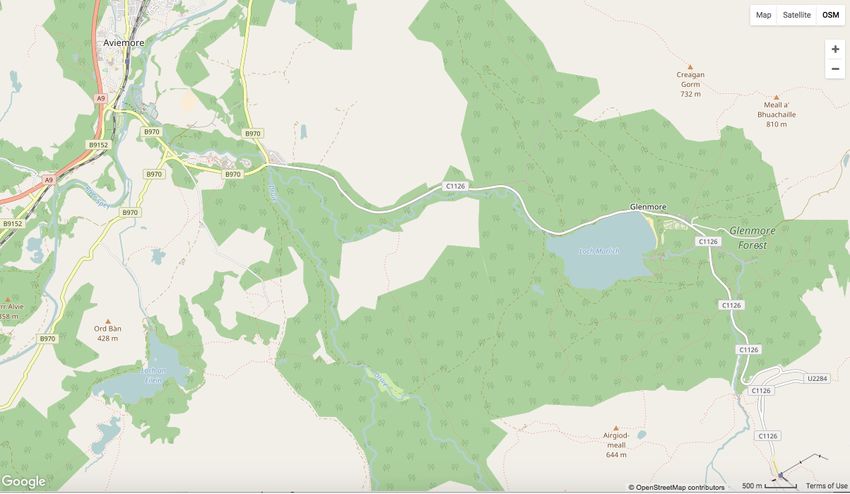The height and width of the screenshot is (494, 850).
Task: Click the Creagan Gorm peak marker
Action: point(690,67)
